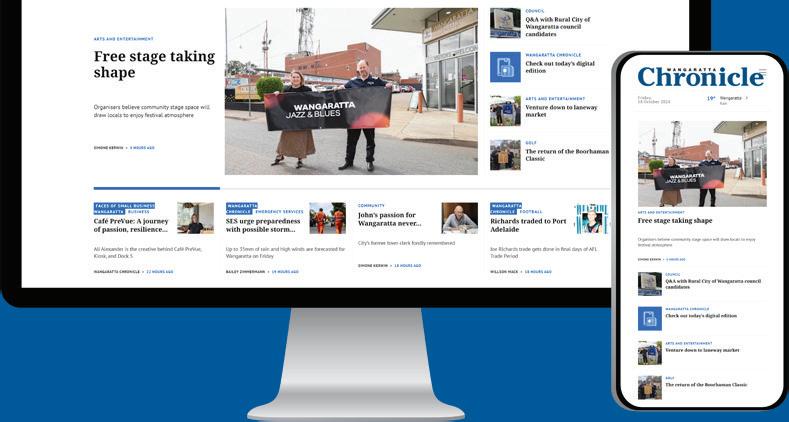Select the Arts and Entertainment tag above 'Free stage' on the monitor

click(x=123, y=39)
